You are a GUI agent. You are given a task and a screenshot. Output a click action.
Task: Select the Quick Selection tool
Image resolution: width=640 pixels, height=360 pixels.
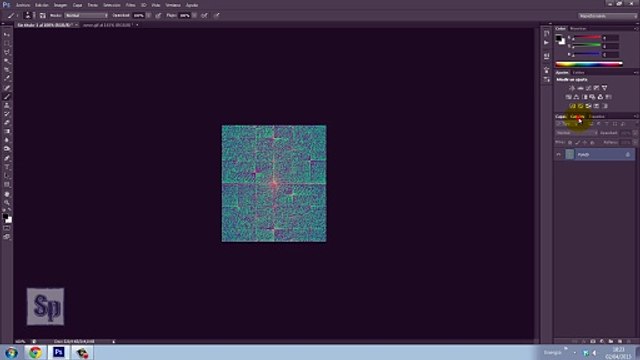click(7, 61)
